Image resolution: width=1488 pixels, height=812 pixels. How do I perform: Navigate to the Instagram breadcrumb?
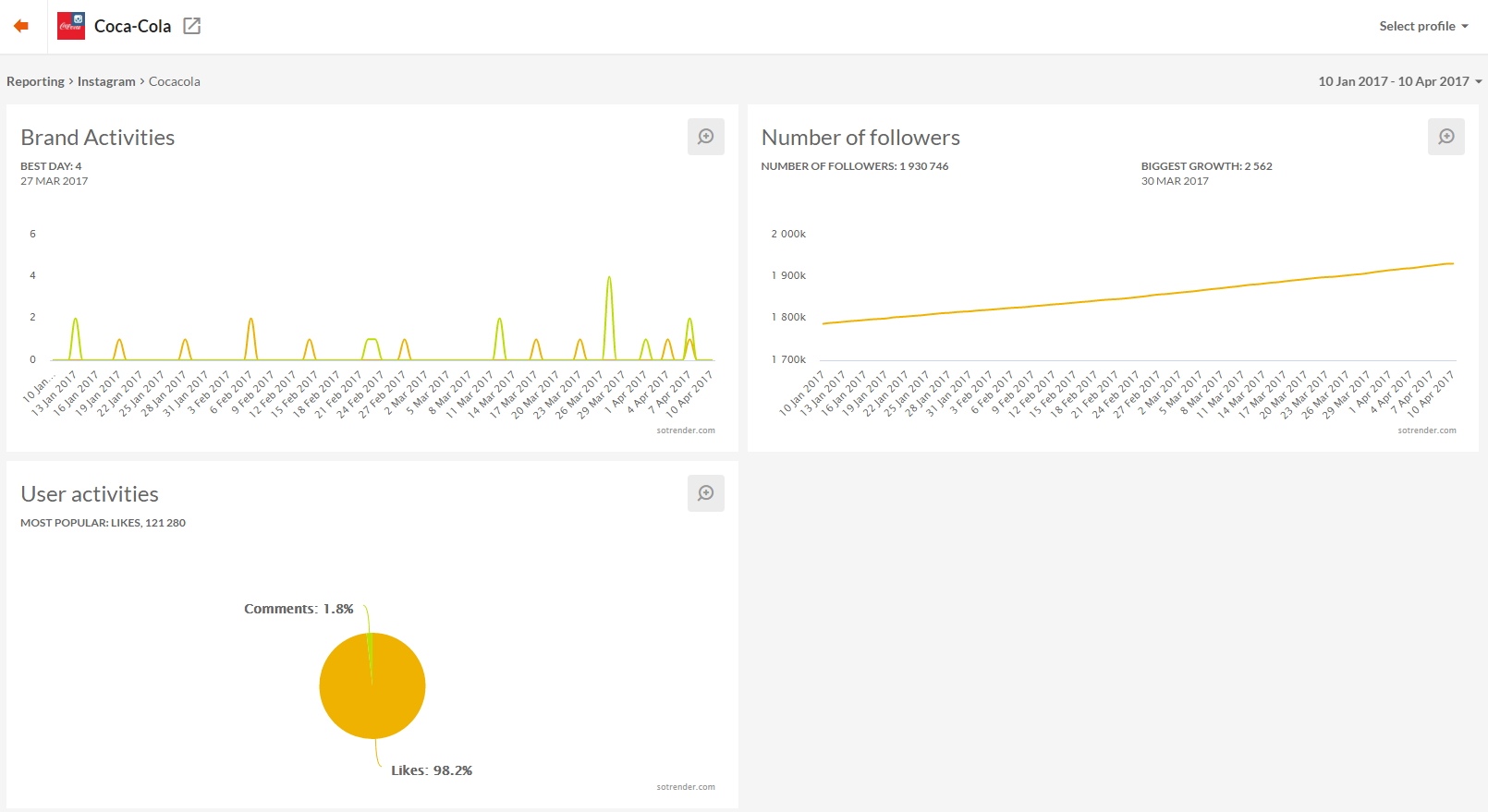[106, 81]
